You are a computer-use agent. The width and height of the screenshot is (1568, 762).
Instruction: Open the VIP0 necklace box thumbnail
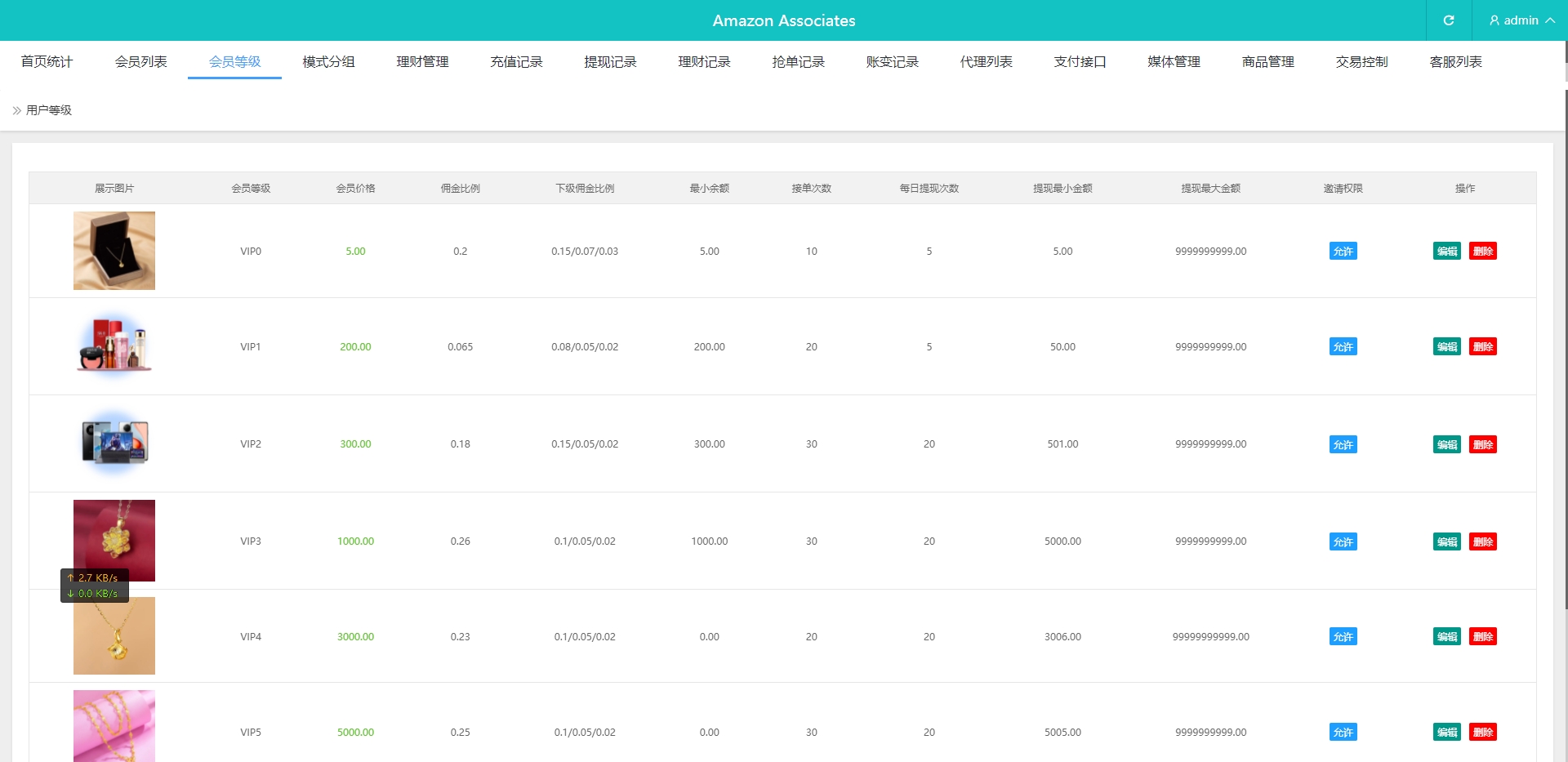[114, 251]
